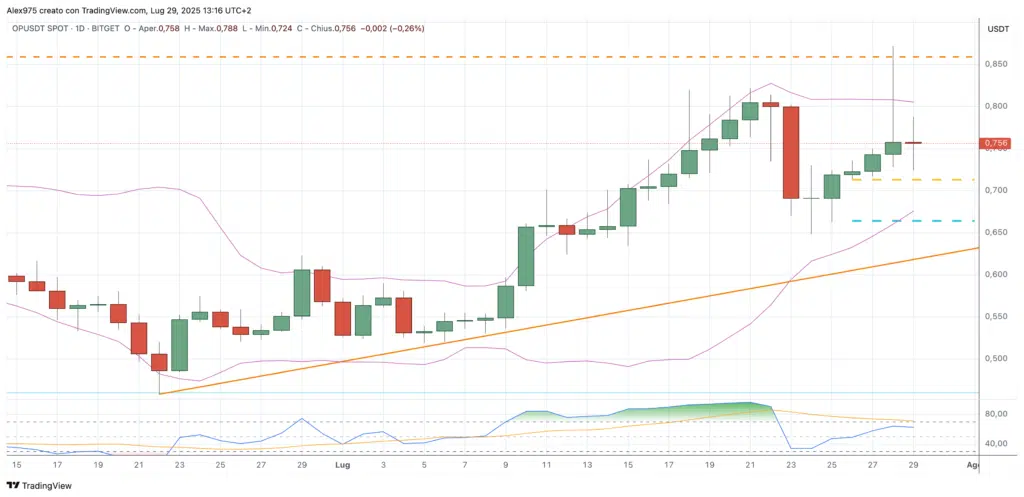Click the red 0,756 current price tag

point(996,144)
